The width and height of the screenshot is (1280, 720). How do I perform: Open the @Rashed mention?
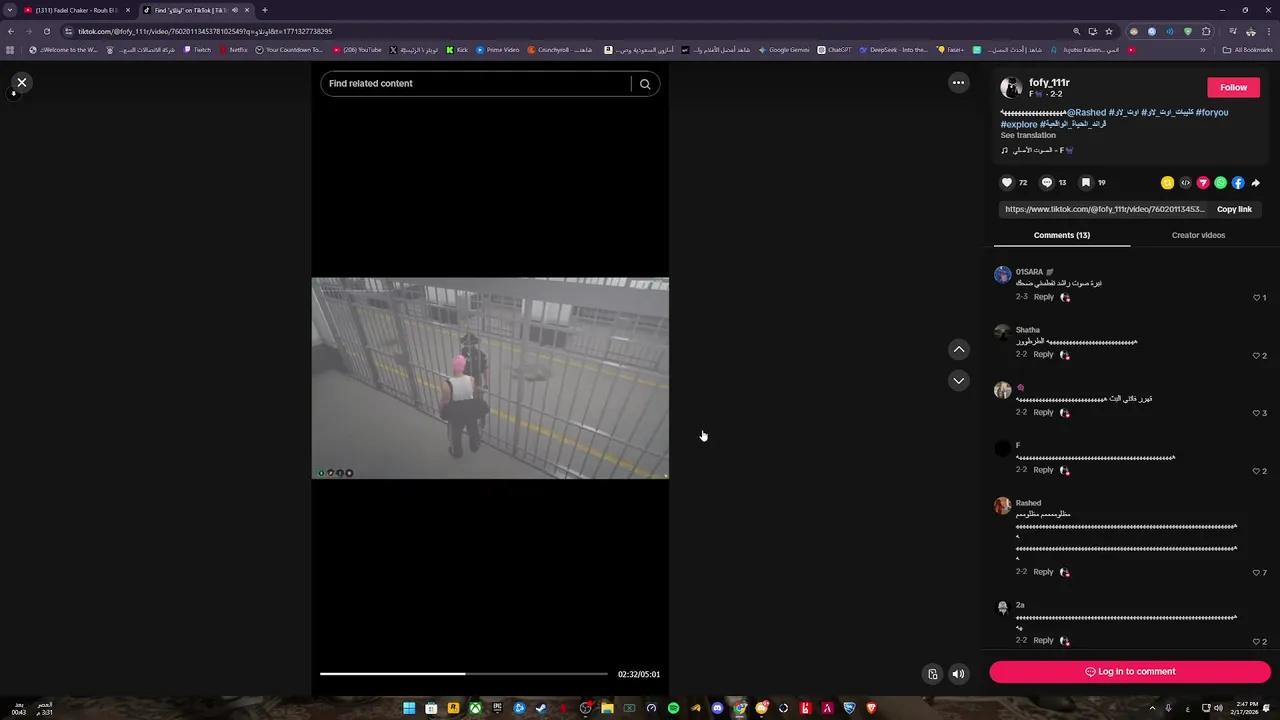[1086, 113]
